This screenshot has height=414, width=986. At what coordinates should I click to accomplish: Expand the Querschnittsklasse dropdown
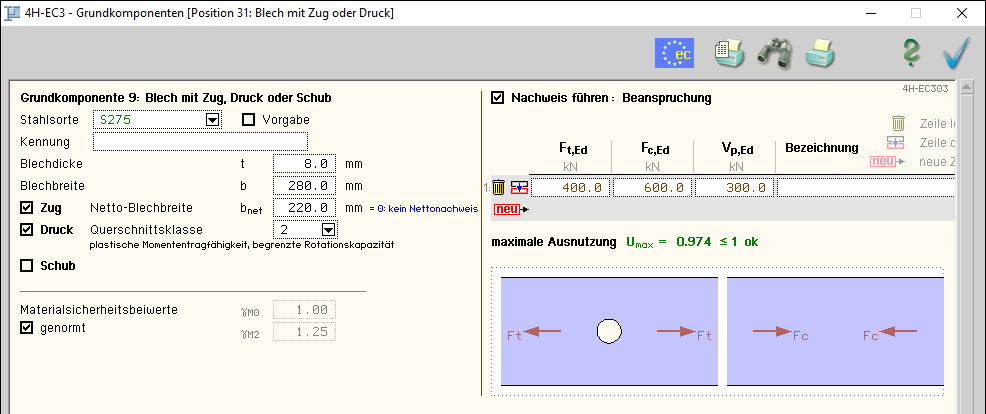pos(327,230)
